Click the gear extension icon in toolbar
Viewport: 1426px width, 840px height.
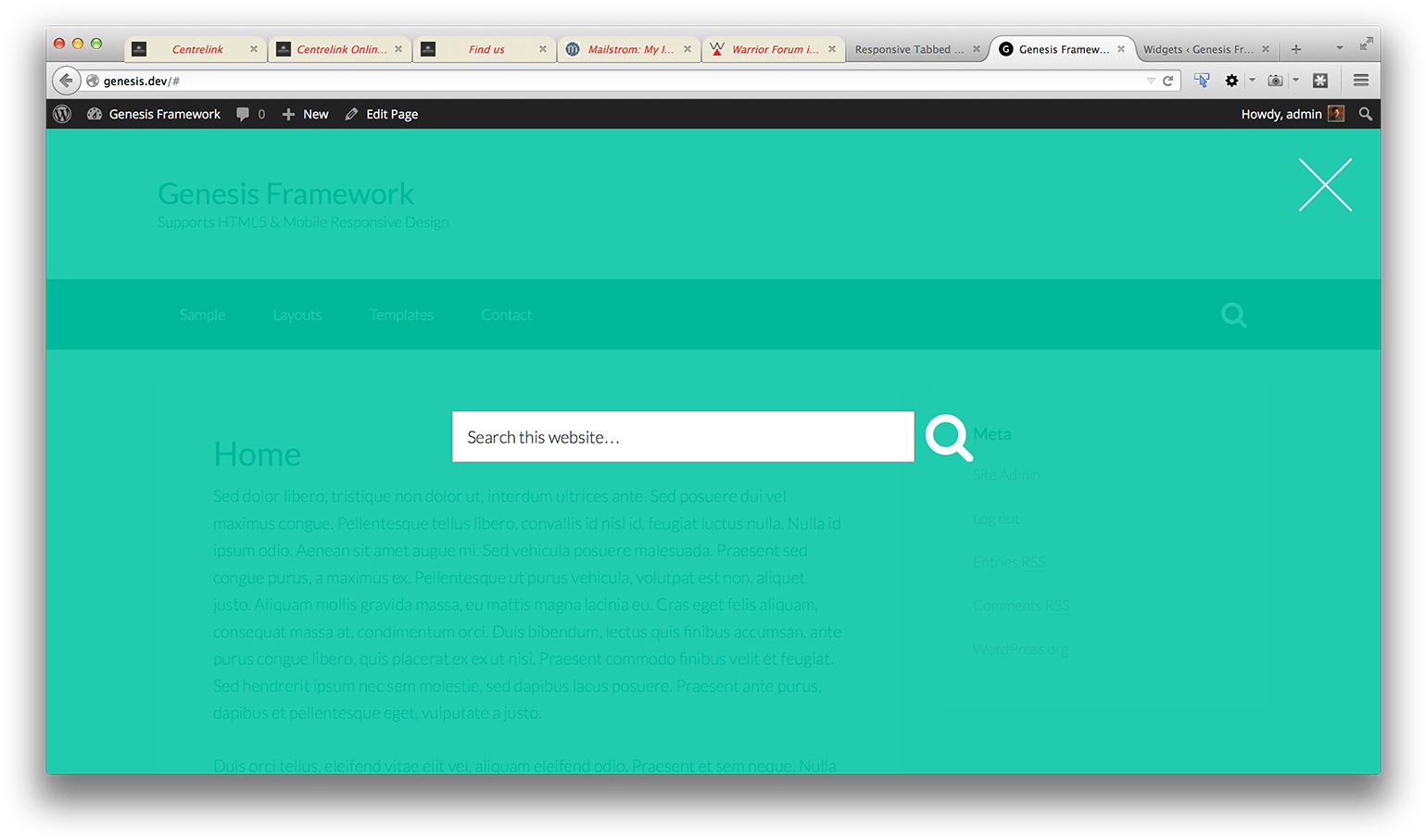(x=1231, y=81)
